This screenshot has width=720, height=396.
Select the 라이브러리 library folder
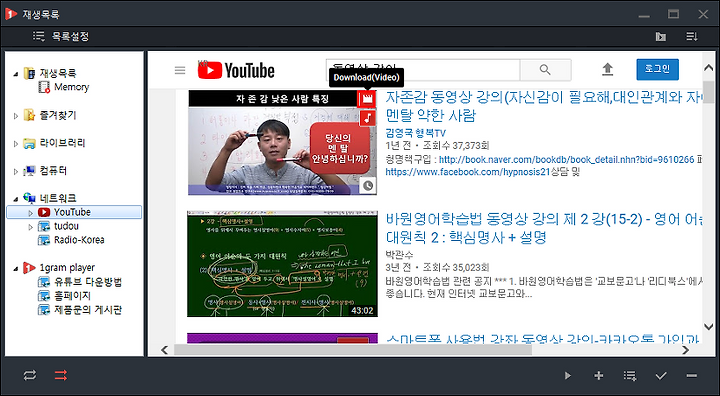pos(54,143)
